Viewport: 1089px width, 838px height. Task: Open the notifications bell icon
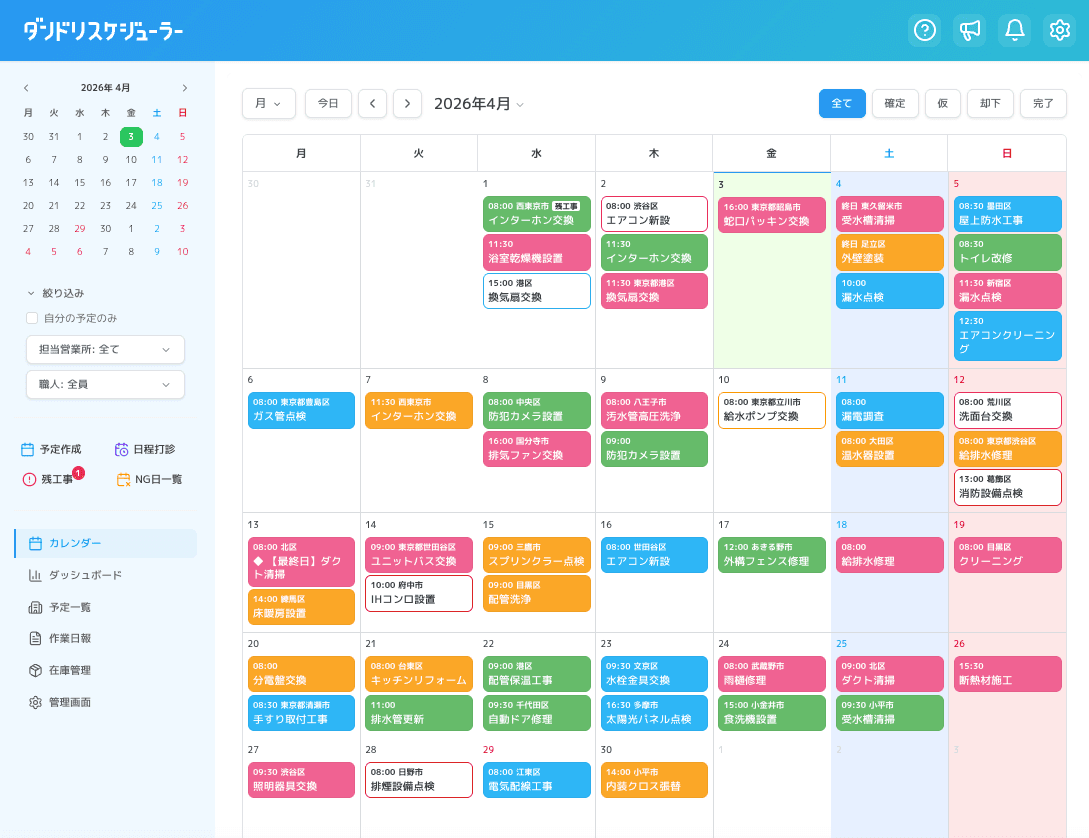tap(1014, 30)
